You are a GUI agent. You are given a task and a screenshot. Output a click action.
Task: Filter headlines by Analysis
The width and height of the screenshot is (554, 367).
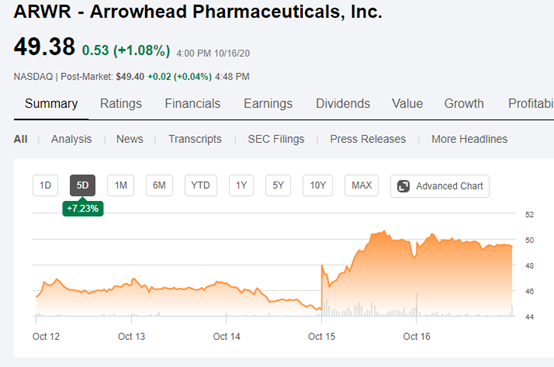tap(71, 139)
